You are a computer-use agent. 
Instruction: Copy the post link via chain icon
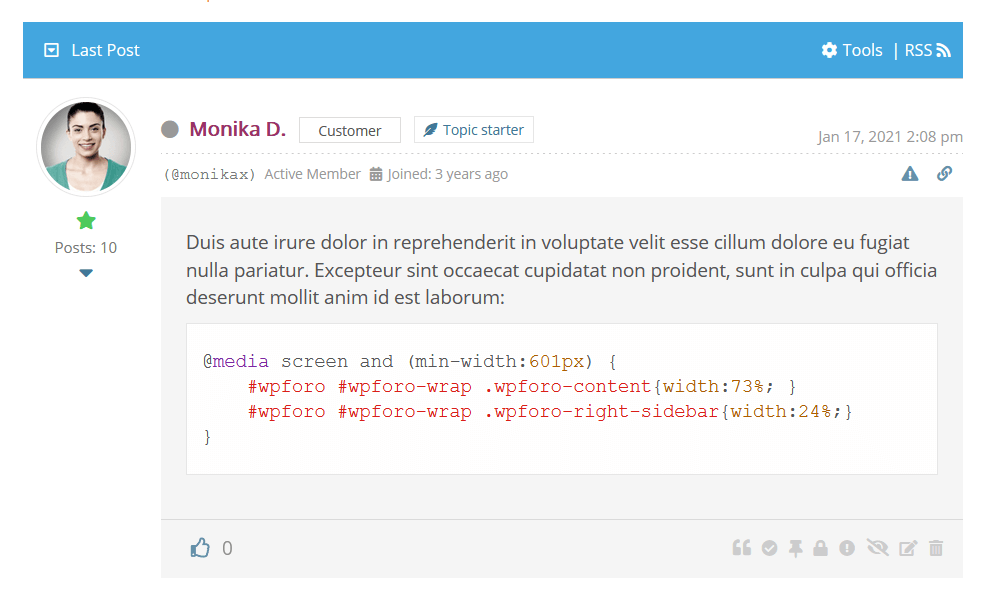point(944,174)
